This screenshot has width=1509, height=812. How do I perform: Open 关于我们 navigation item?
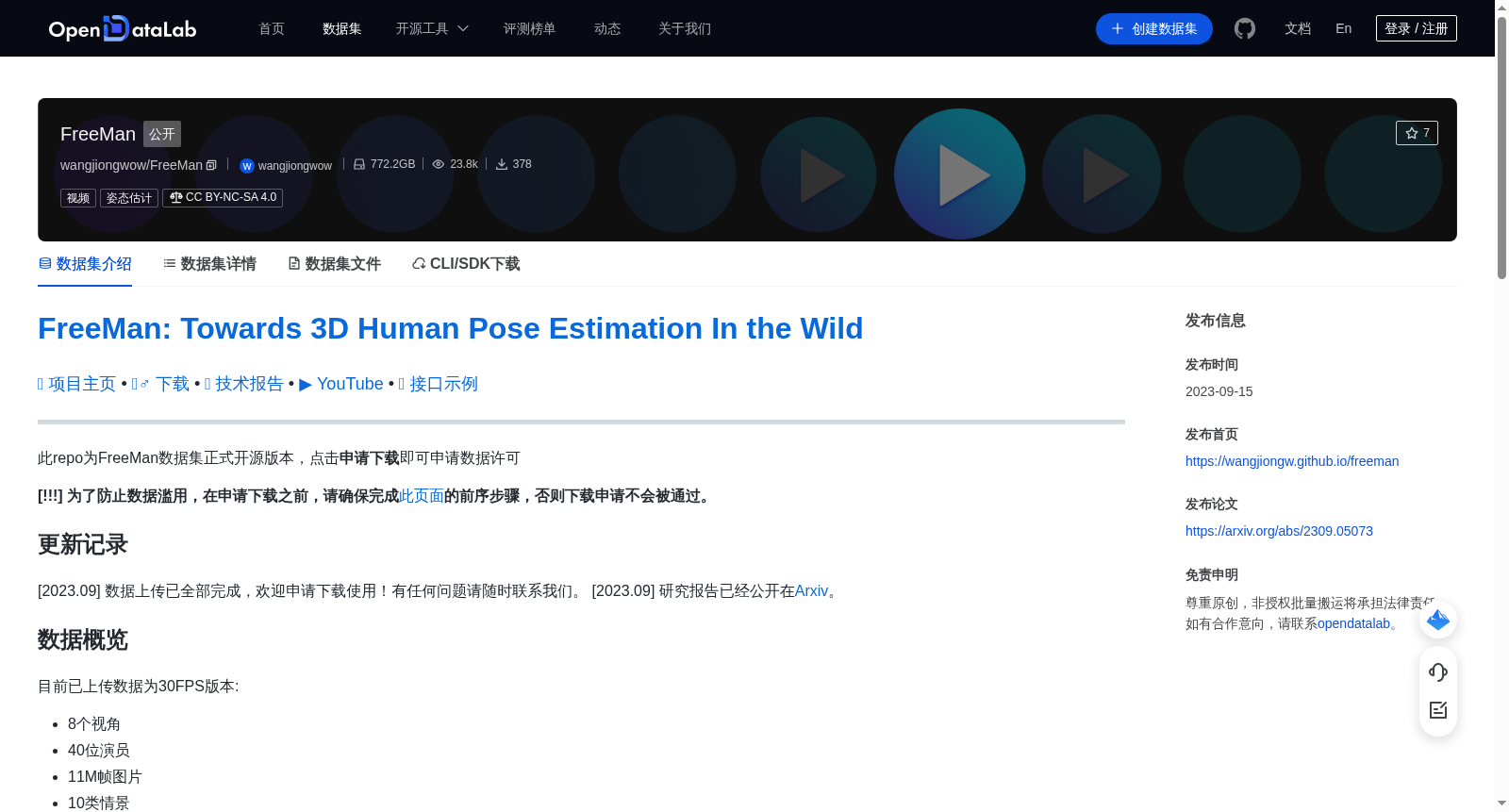coord(685,28)
